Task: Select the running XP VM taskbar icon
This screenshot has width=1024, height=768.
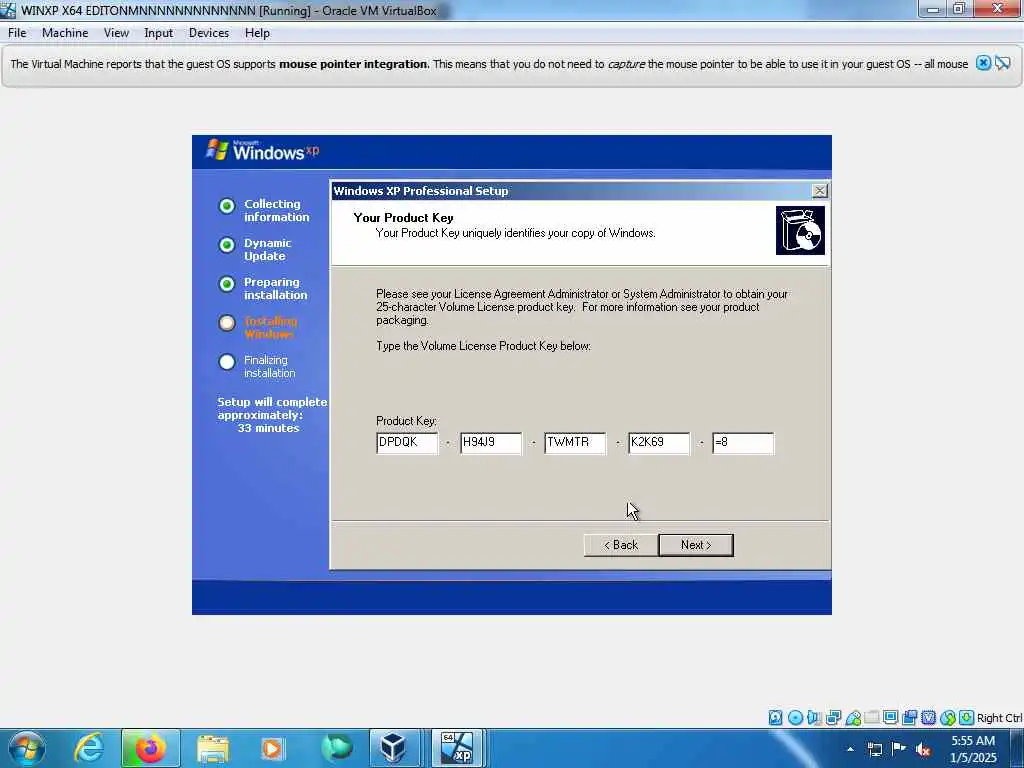Action: (456, 748)
